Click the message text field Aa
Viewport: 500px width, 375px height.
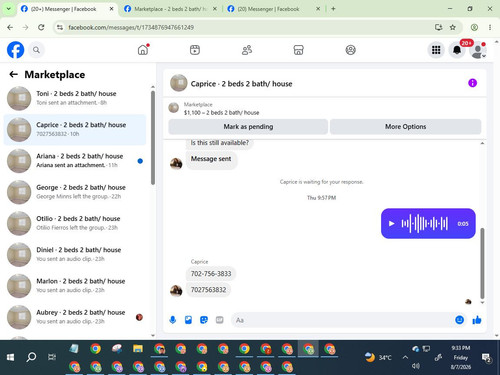[x=342, y=320]
